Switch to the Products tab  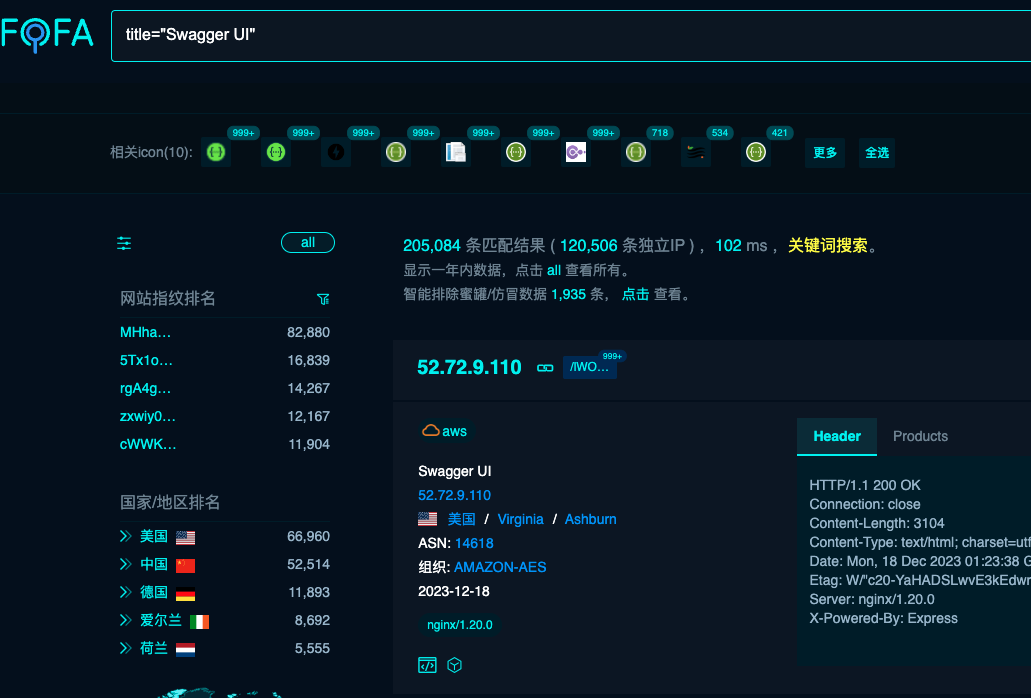click(x=920, y=436)
